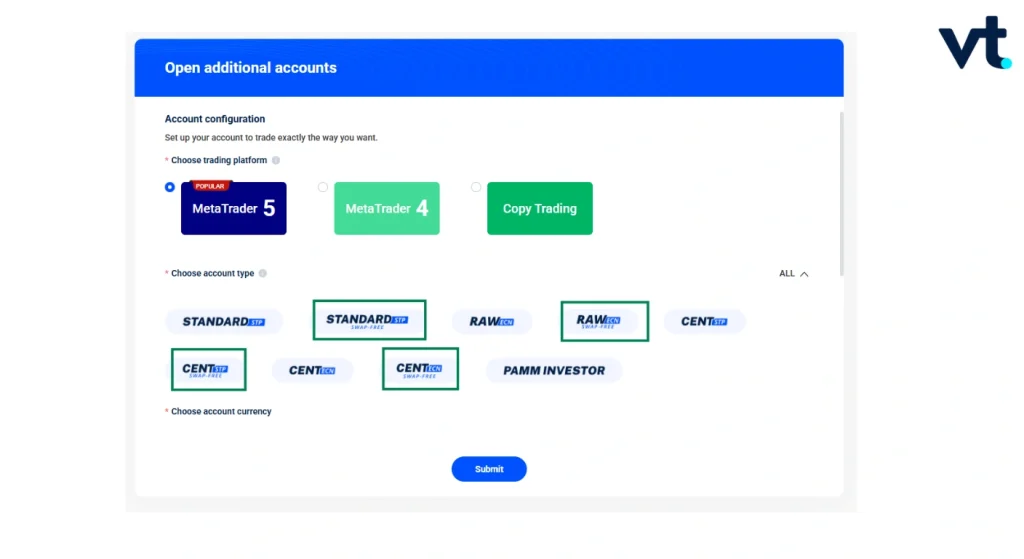The width and height of the screenshot is (1024, 559).
Task: Choose the MetaTrader 4 platform card
Action: [x=387, y=208]
